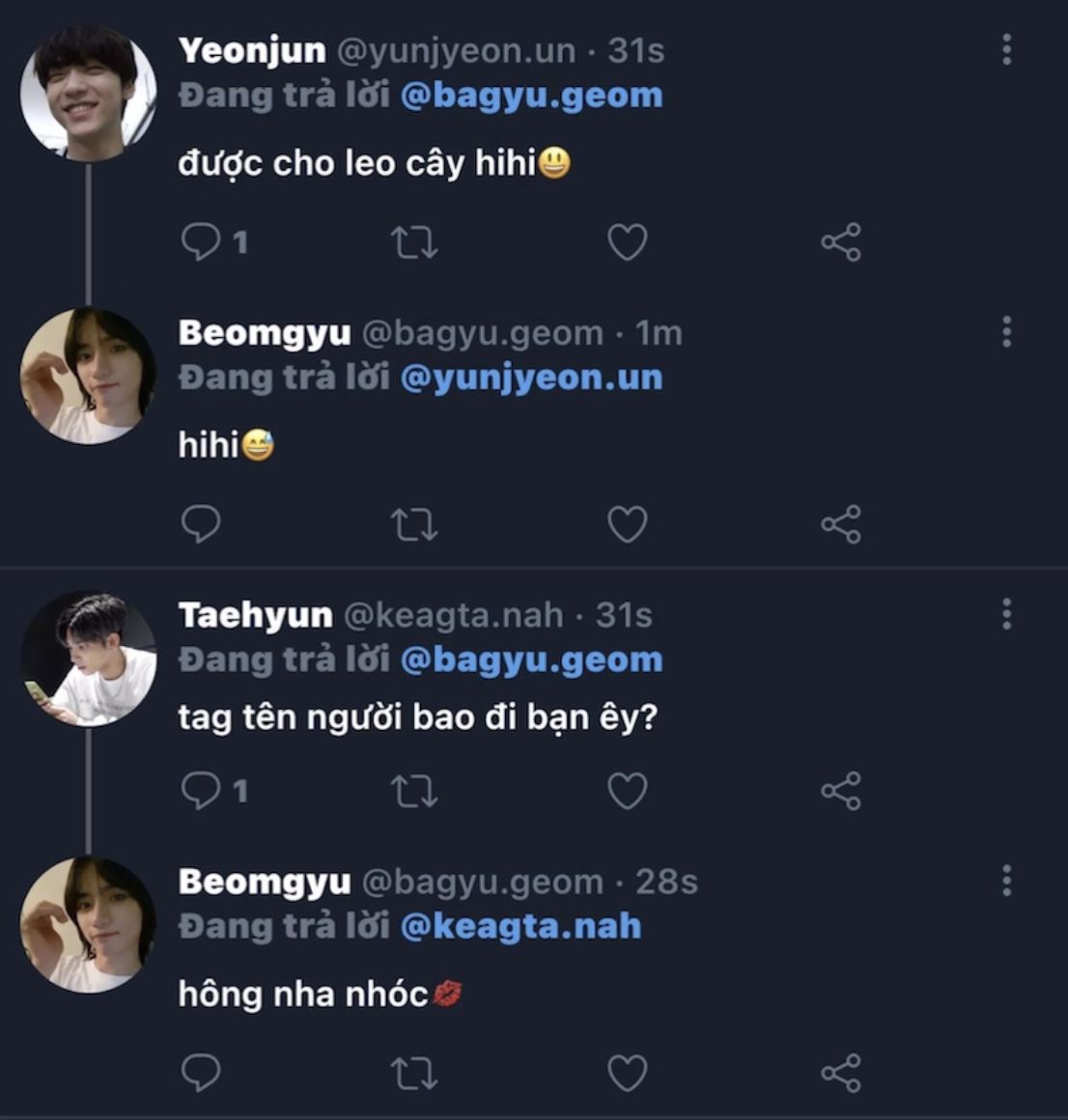Share Yeonjun's "được cho leo cây" tweet
The height and width of the screenshot is (1120, 1068).
pyautogui.click(x=840, y=242)
